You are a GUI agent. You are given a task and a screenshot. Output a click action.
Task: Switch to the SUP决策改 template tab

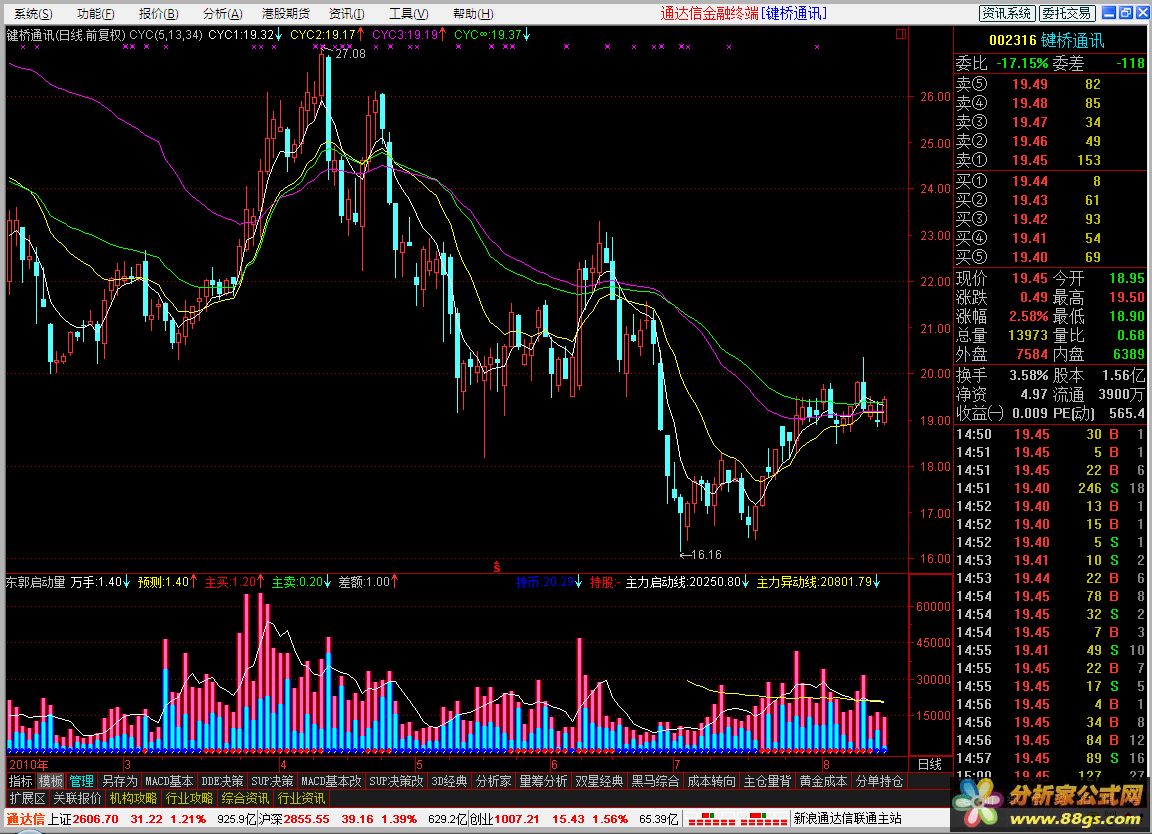pos(396,781)
